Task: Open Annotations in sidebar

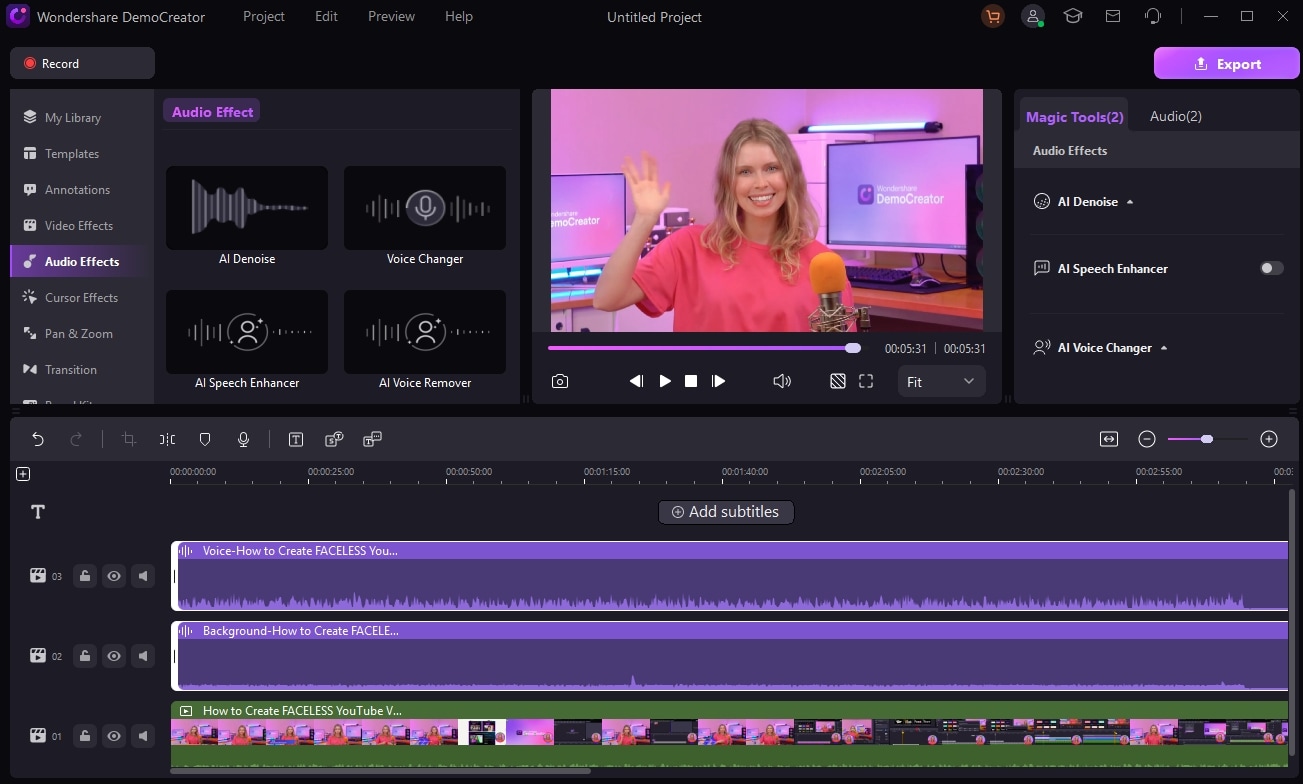Action: pos(81,189)
